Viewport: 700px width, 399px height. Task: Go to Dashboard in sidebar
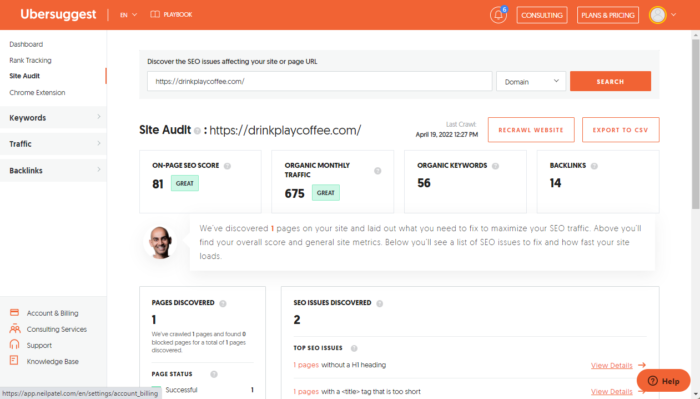26,44
